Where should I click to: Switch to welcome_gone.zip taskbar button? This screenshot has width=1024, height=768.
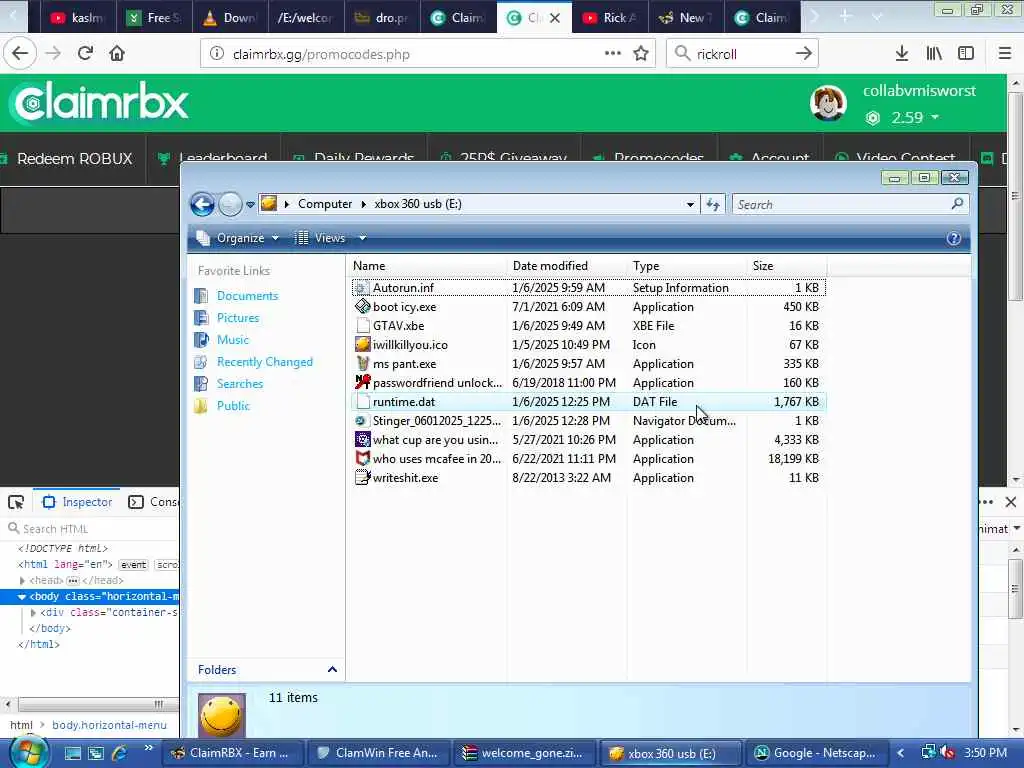524,753
